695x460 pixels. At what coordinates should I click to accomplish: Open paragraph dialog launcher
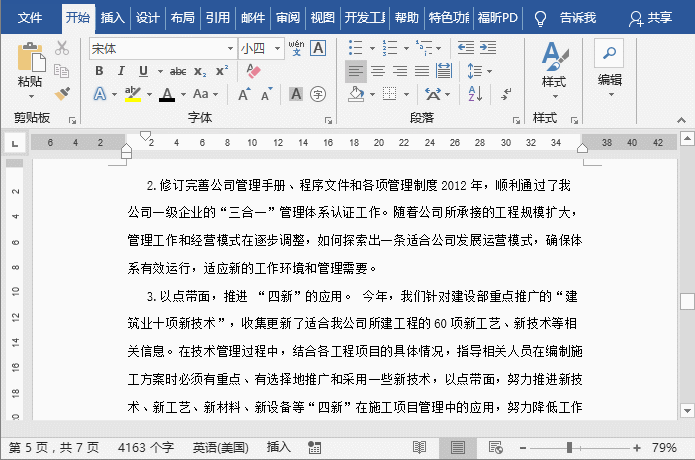pyautogui.click(x=516, y=121)
